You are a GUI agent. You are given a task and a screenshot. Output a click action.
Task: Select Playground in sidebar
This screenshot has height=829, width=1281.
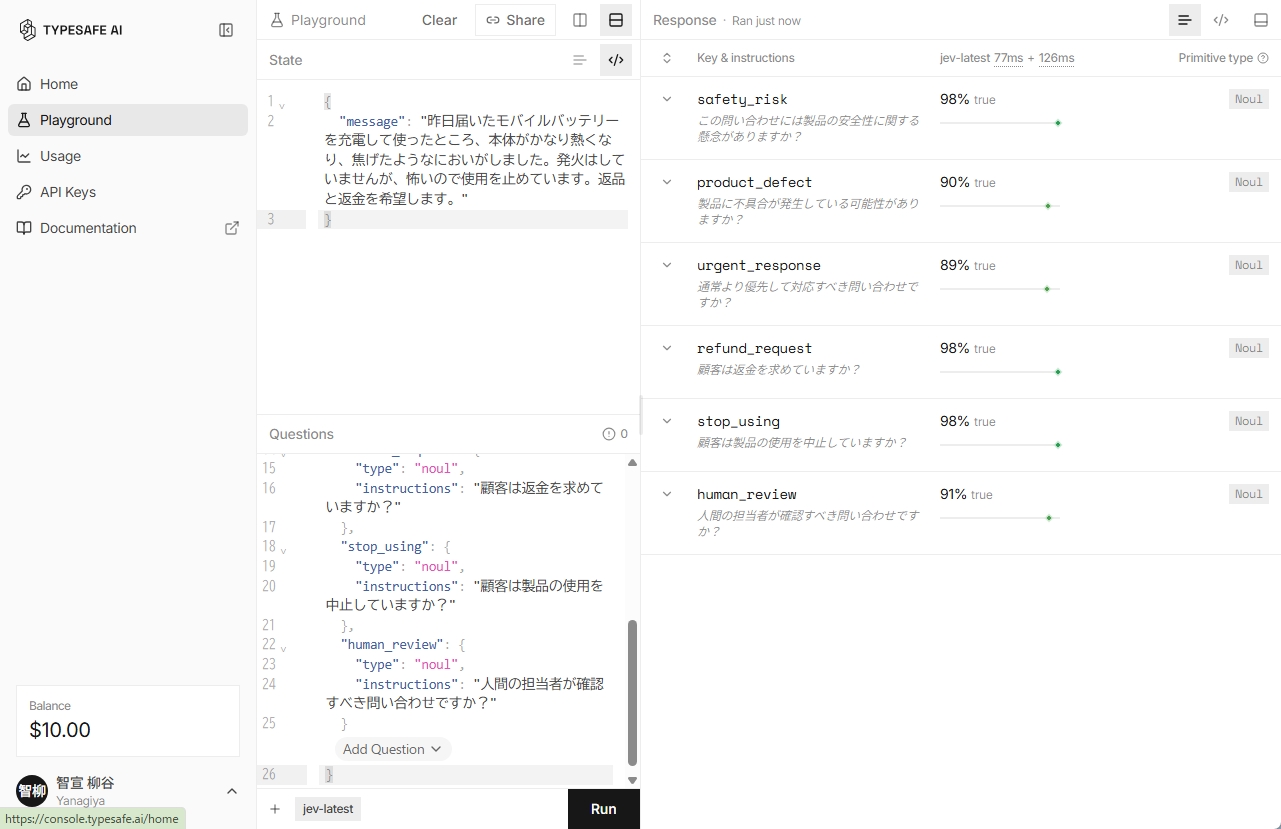pyautogui.click(x=128, y=120)
